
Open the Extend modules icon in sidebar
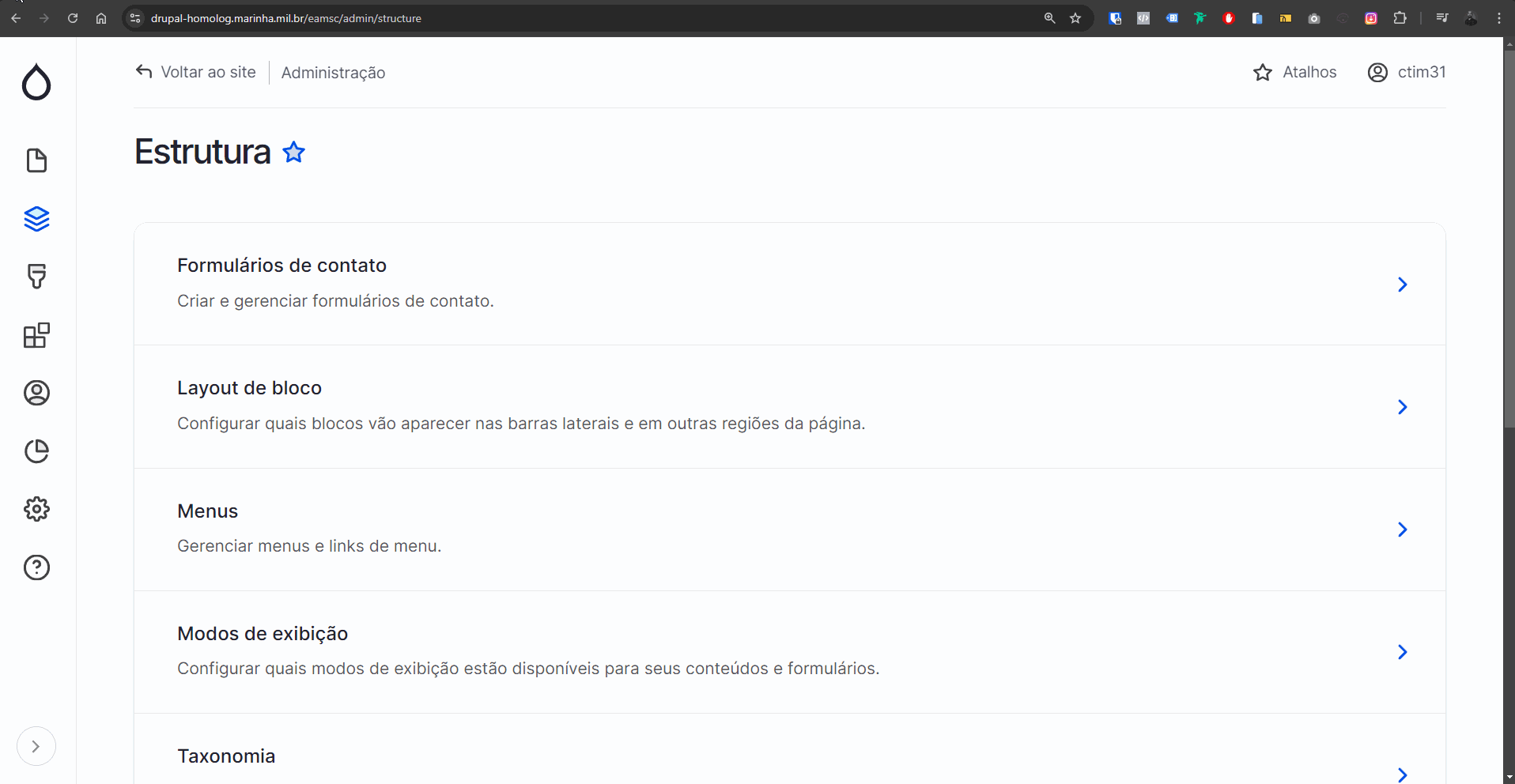(x=36, y=335)
